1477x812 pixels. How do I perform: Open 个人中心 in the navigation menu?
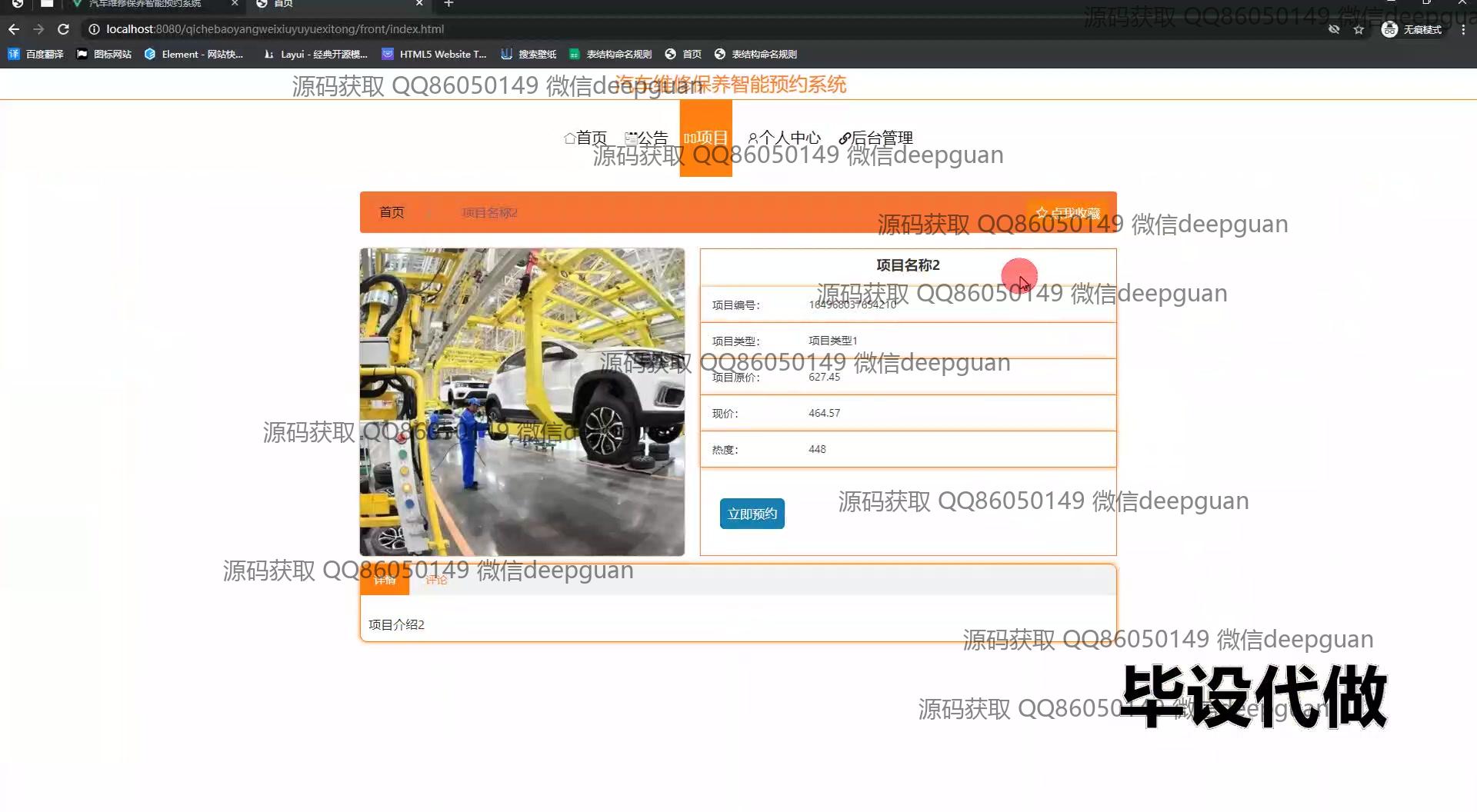coord(785,138)
